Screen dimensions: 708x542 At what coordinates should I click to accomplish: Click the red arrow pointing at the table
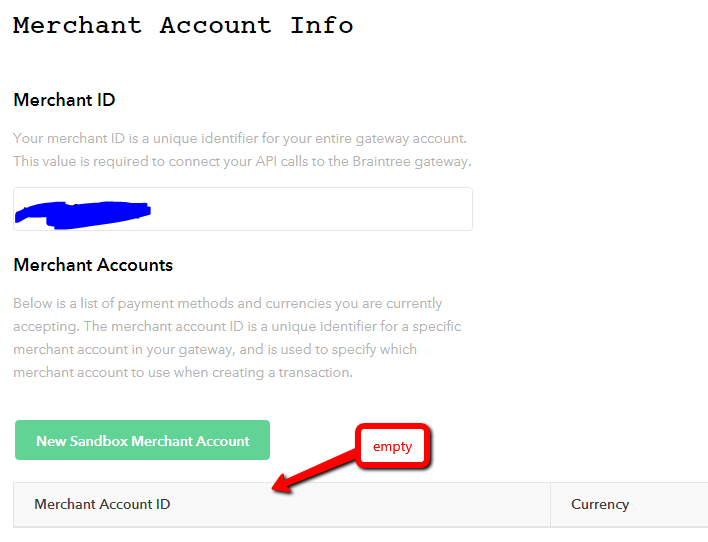tap(315, 472)
